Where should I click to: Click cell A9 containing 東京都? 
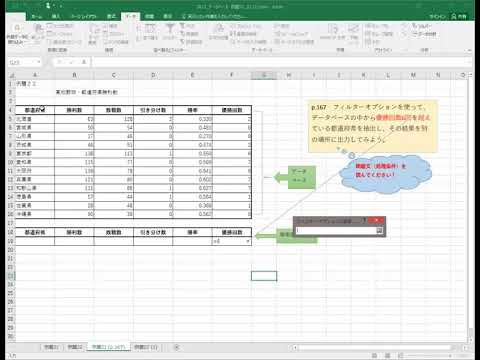point(35,153)
